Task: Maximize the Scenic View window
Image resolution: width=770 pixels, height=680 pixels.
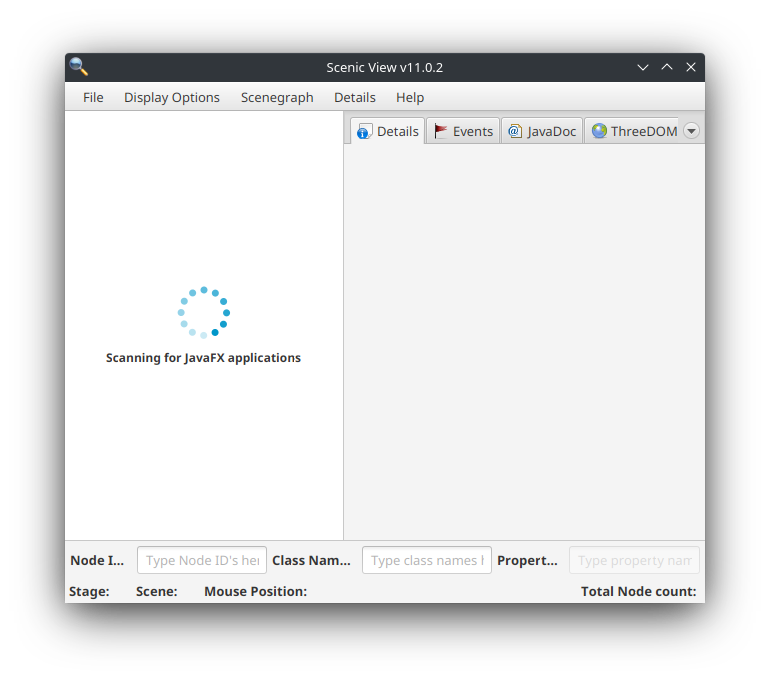Action: [667, 67]
